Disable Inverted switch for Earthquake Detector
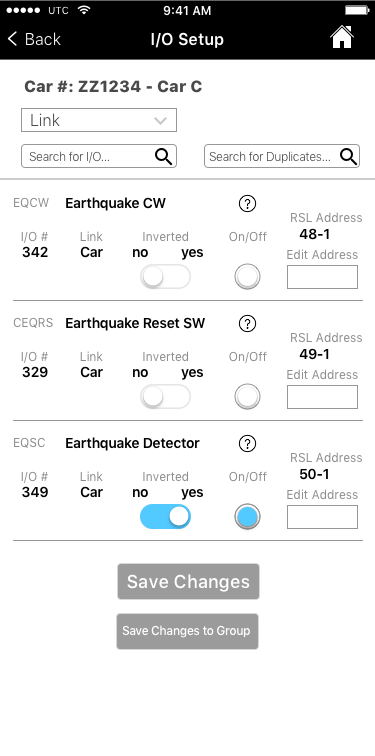 [165, 517]
